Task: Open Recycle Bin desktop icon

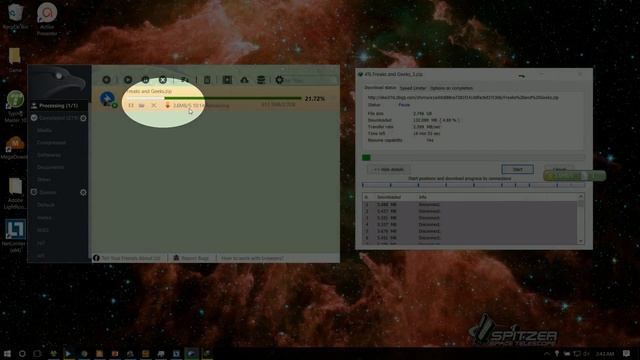Action: pyautogui.click(x=15, y=16)
